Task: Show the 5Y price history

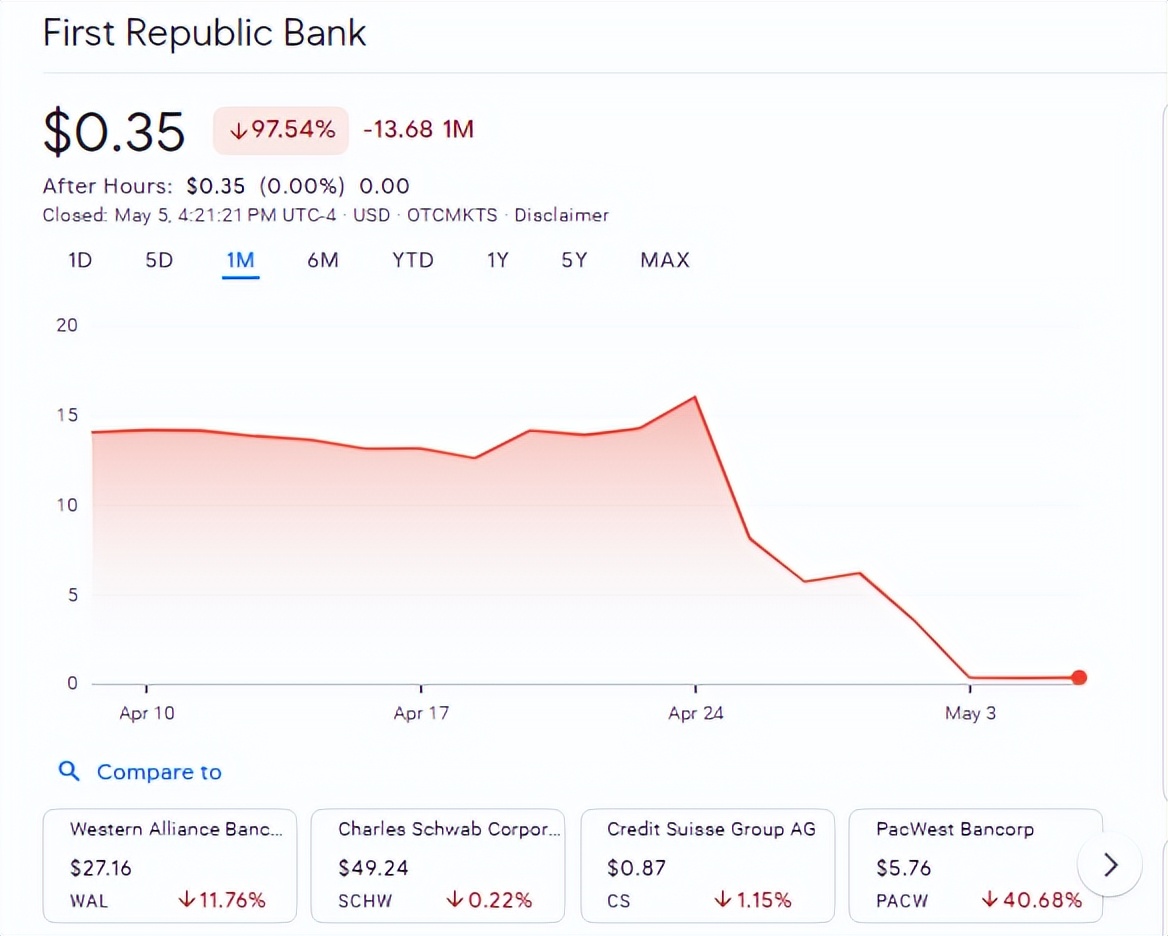Action: pos(574,260)
